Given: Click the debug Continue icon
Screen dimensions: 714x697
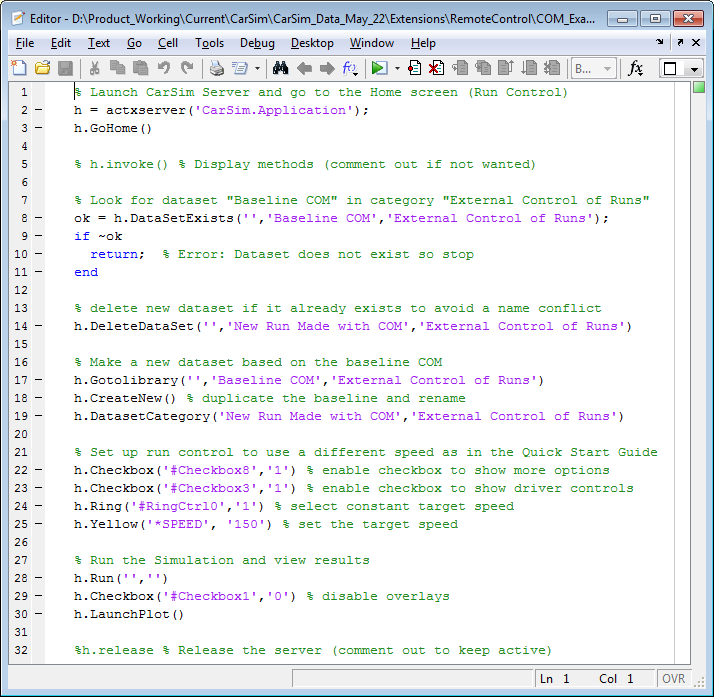Looking at the screenshot, I should coord(529,68).
